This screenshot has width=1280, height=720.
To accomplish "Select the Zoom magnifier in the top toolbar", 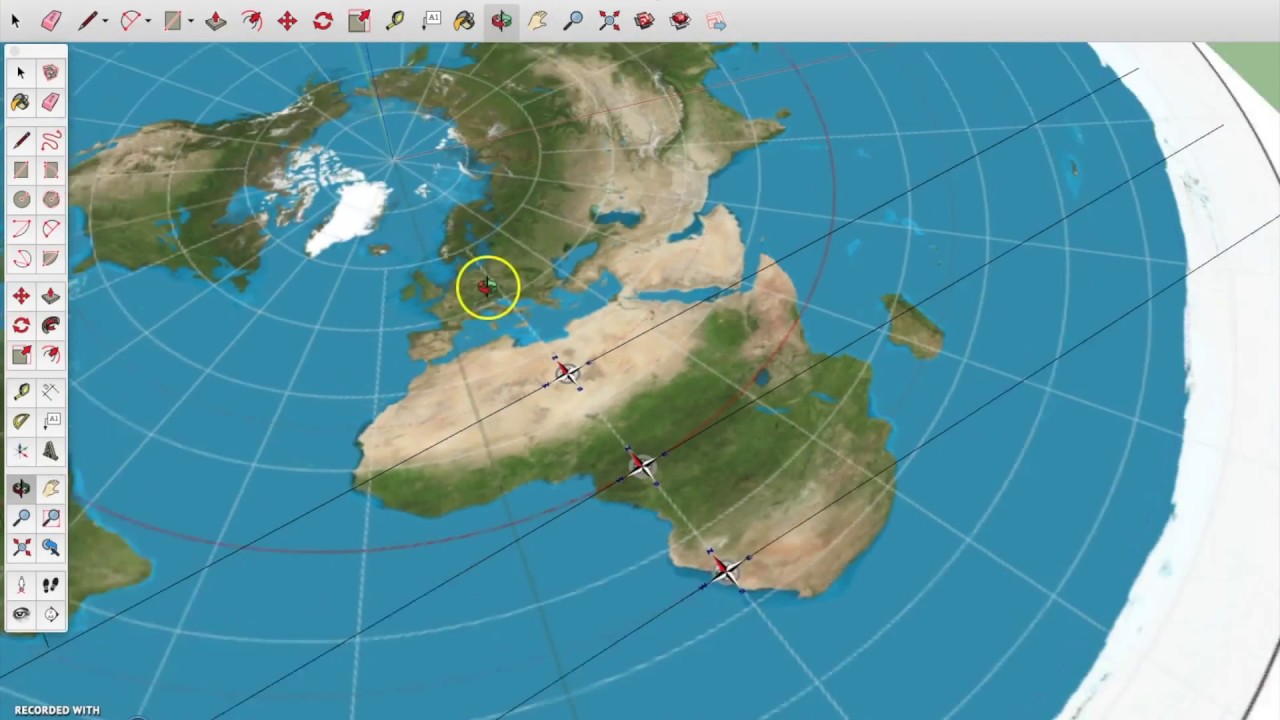I will (573, 20).
